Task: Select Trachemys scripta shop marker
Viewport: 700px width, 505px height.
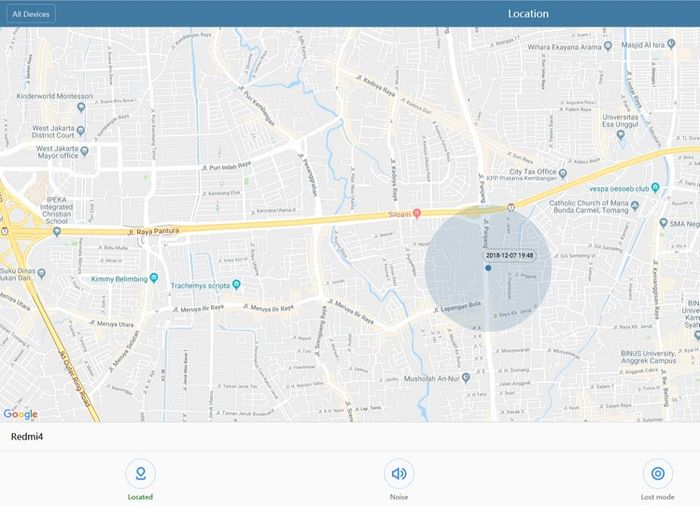Action: click(237, 284)
